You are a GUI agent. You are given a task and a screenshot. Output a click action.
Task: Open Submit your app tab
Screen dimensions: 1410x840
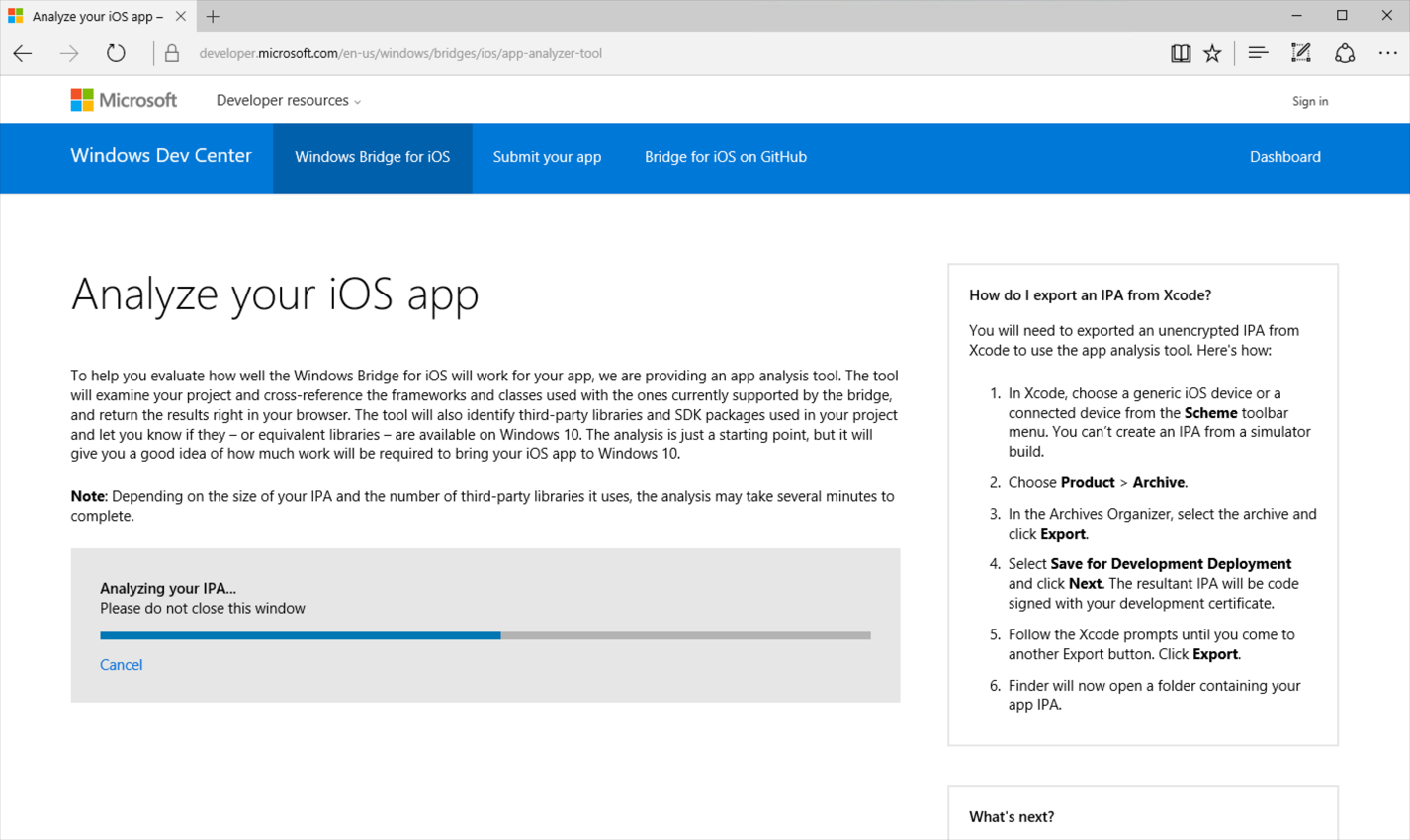coord(547,157)
